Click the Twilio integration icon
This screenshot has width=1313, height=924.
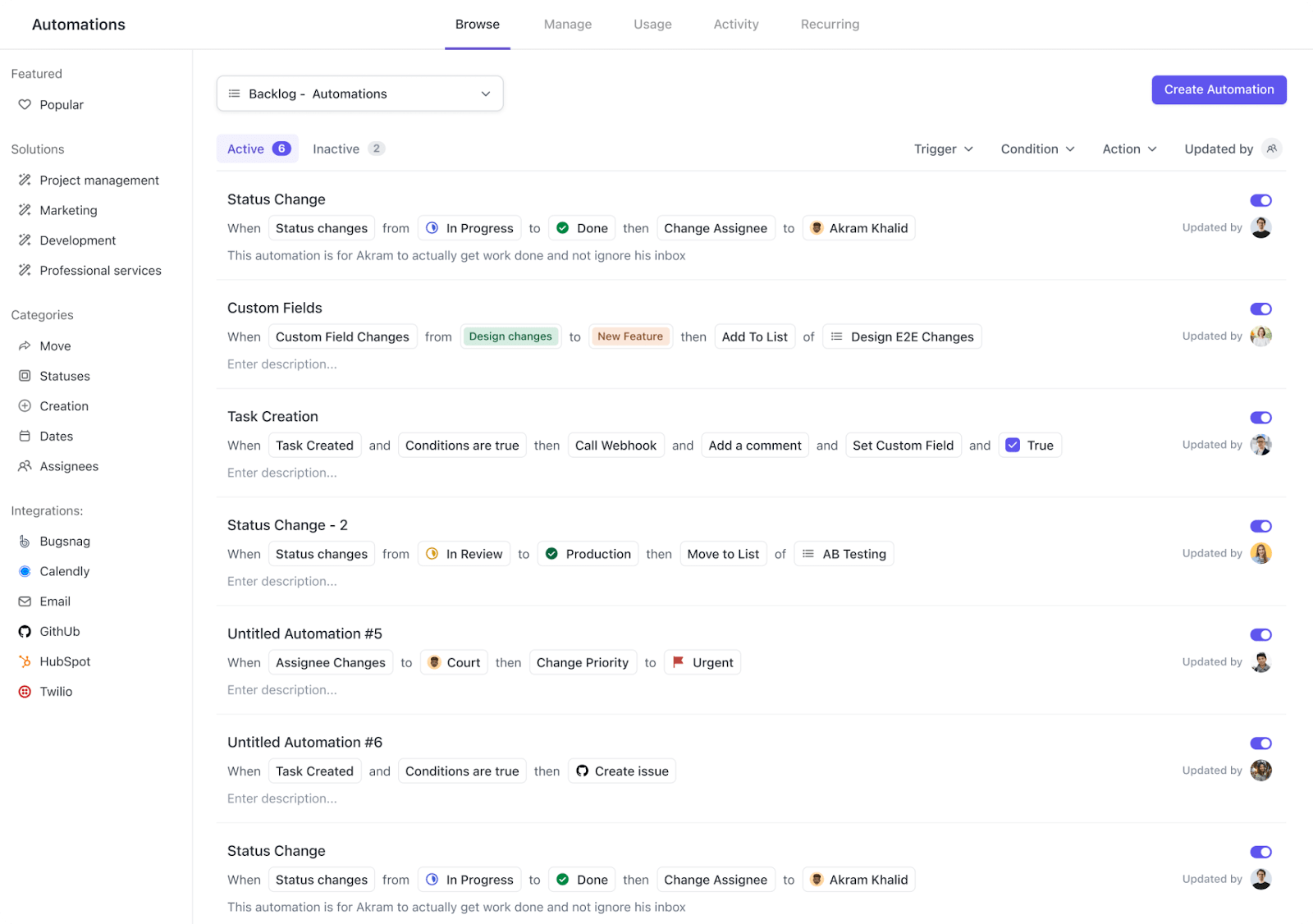25,691
